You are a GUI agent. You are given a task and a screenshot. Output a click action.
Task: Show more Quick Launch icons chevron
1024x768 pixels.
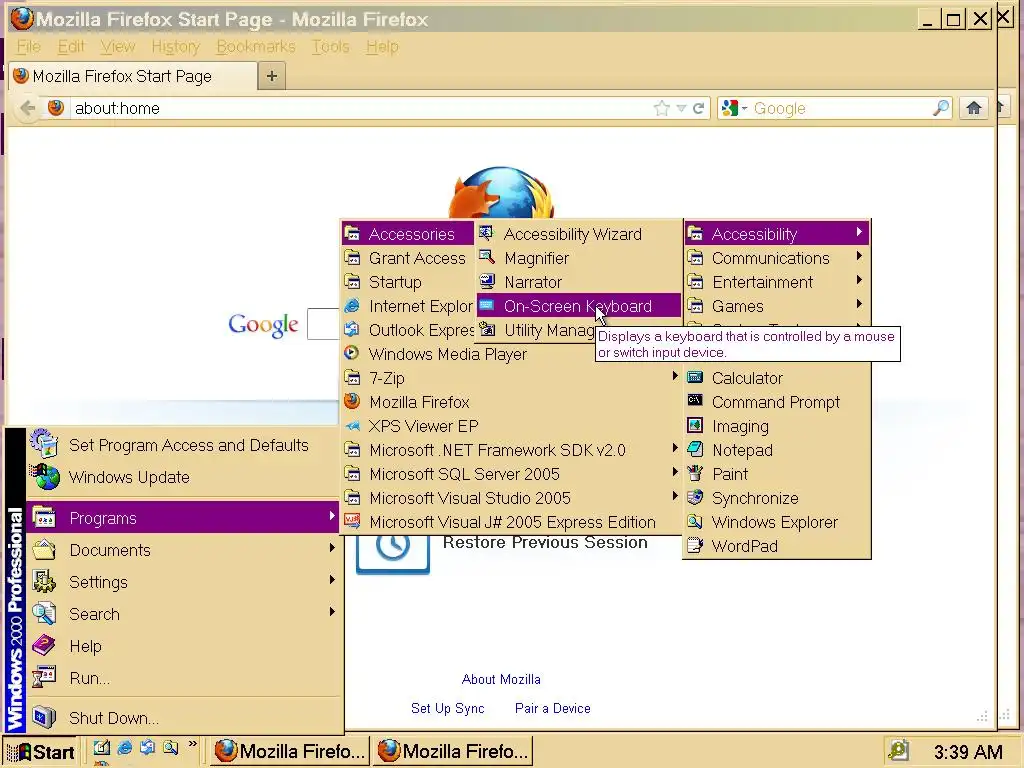click(x=193, y=744)
